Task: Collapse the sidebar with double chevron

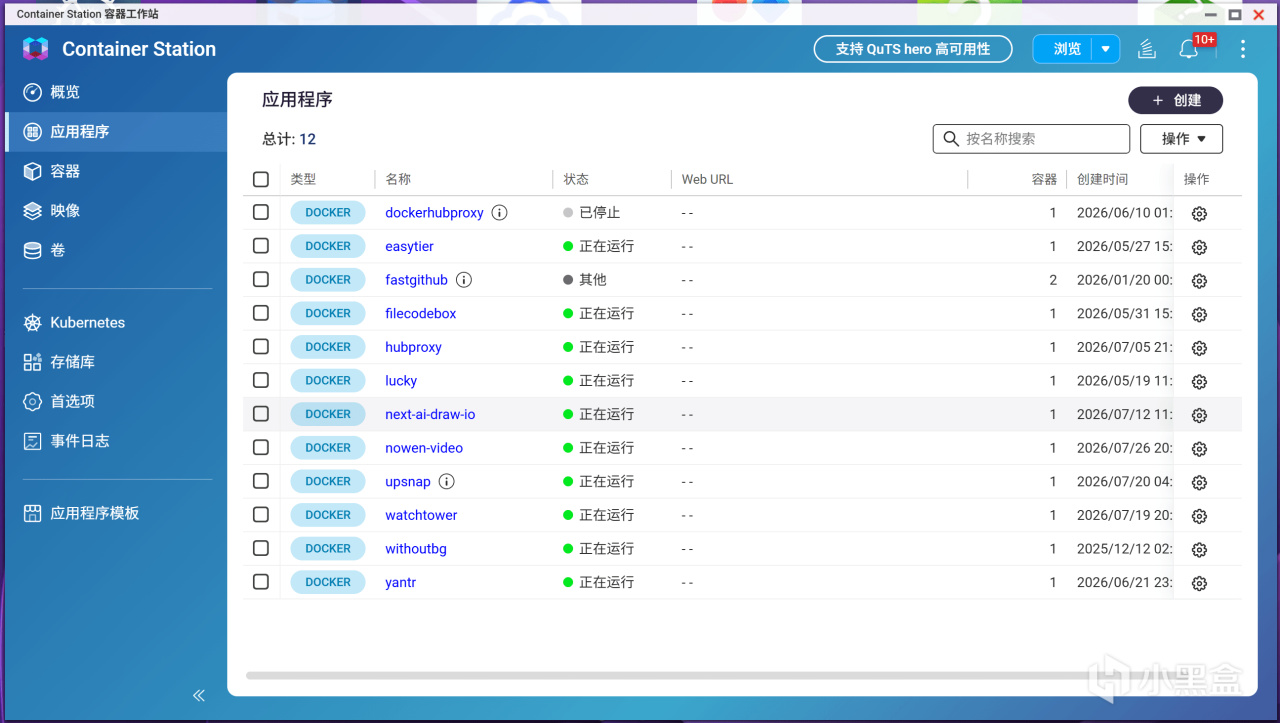Action: [199, 695]
